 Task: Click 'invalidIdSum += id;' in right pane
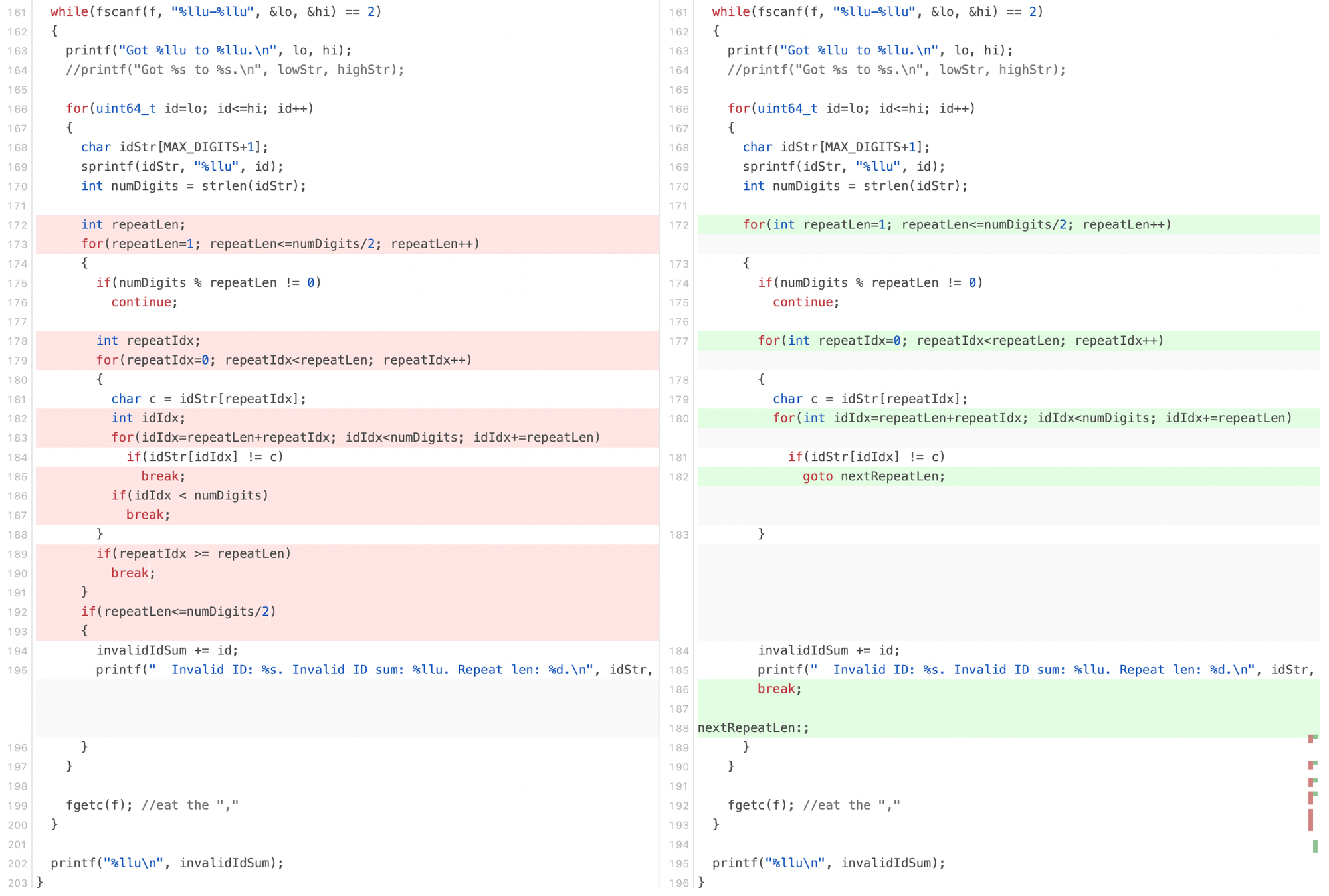point(829,651)
